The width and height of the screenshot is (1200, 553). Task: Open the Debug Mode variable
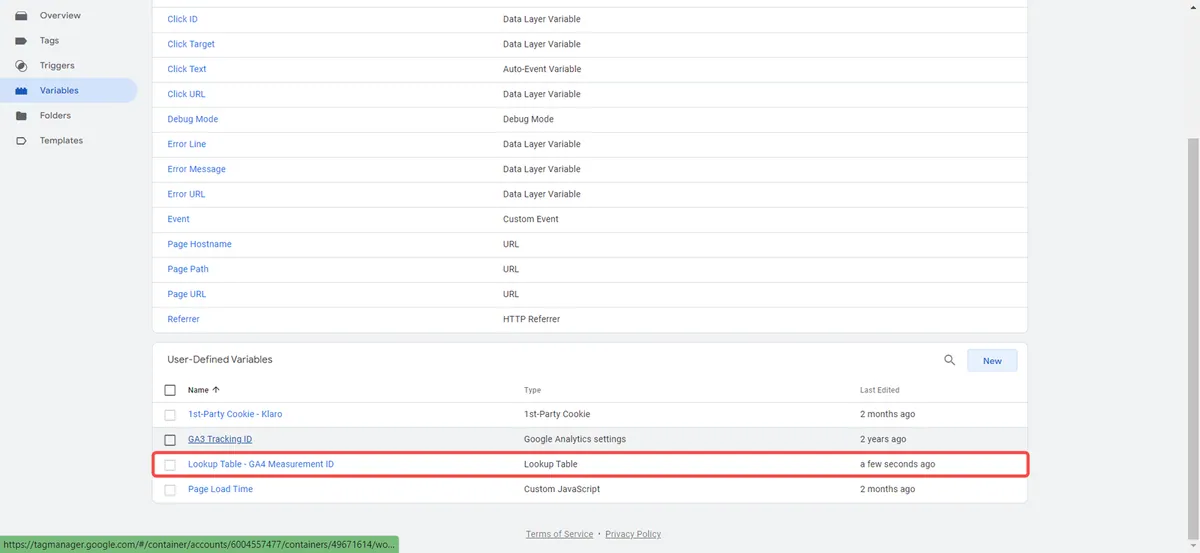(192, 119)
